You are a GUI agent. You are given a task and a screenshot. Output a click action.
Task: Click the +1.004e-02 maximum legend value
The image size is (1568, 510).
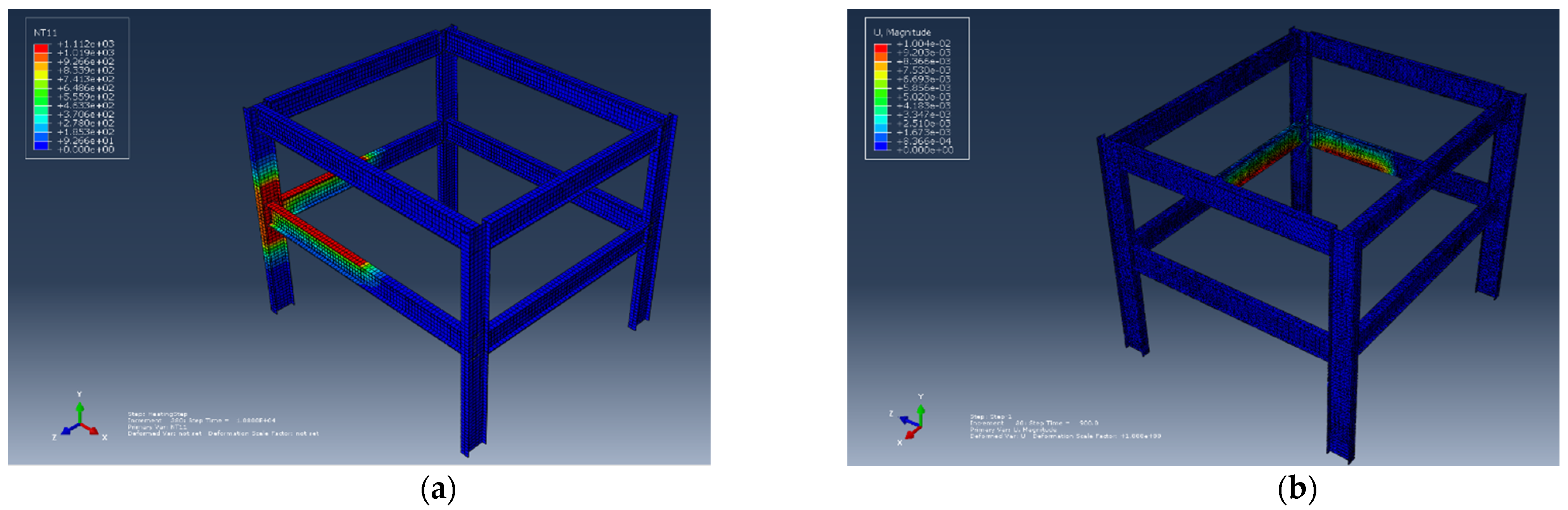coord(923,44)
